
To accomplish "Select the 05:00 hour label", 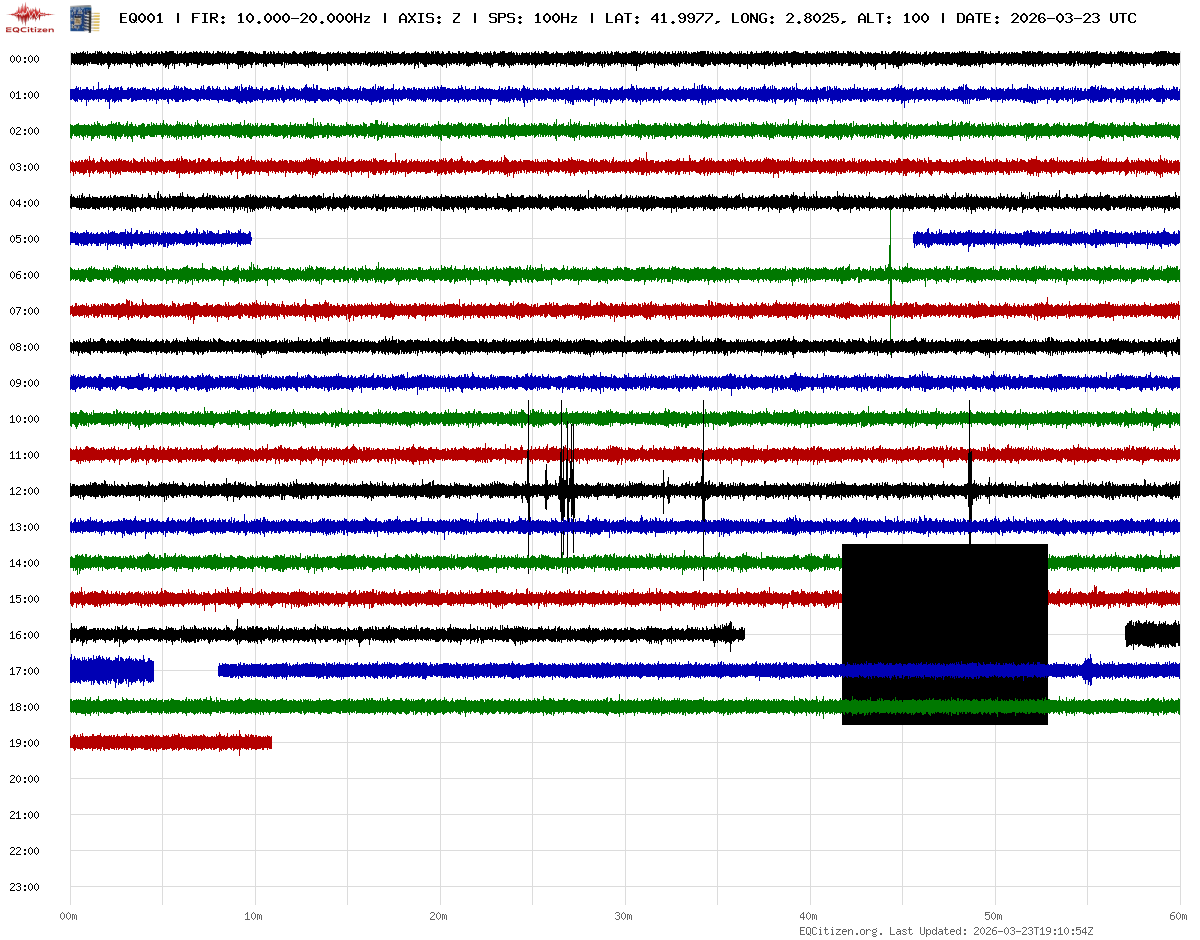I will point(24,239).
